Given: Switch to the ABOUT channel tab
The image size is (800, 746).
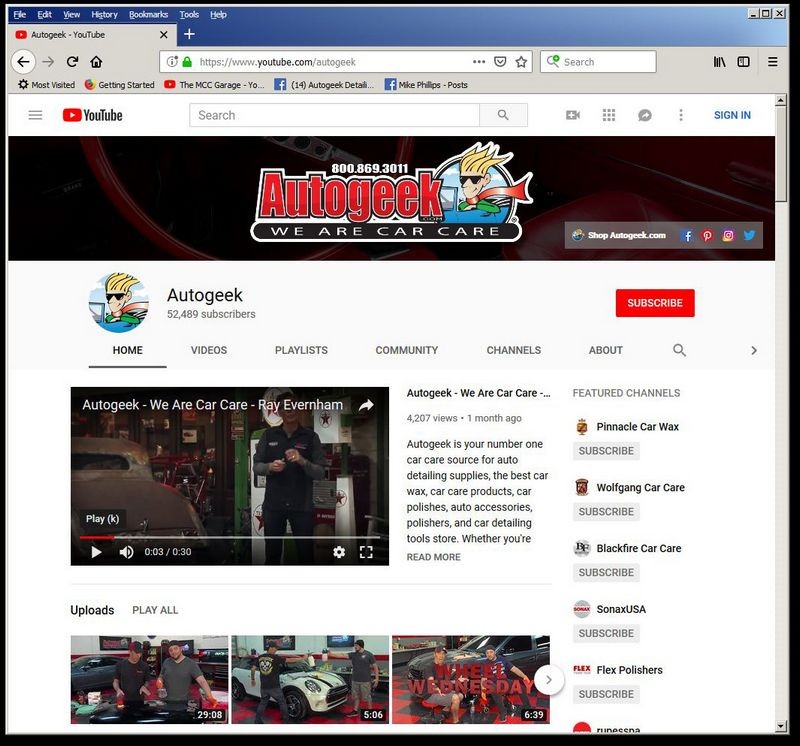Looking at the screenshot, I should 606,350.
